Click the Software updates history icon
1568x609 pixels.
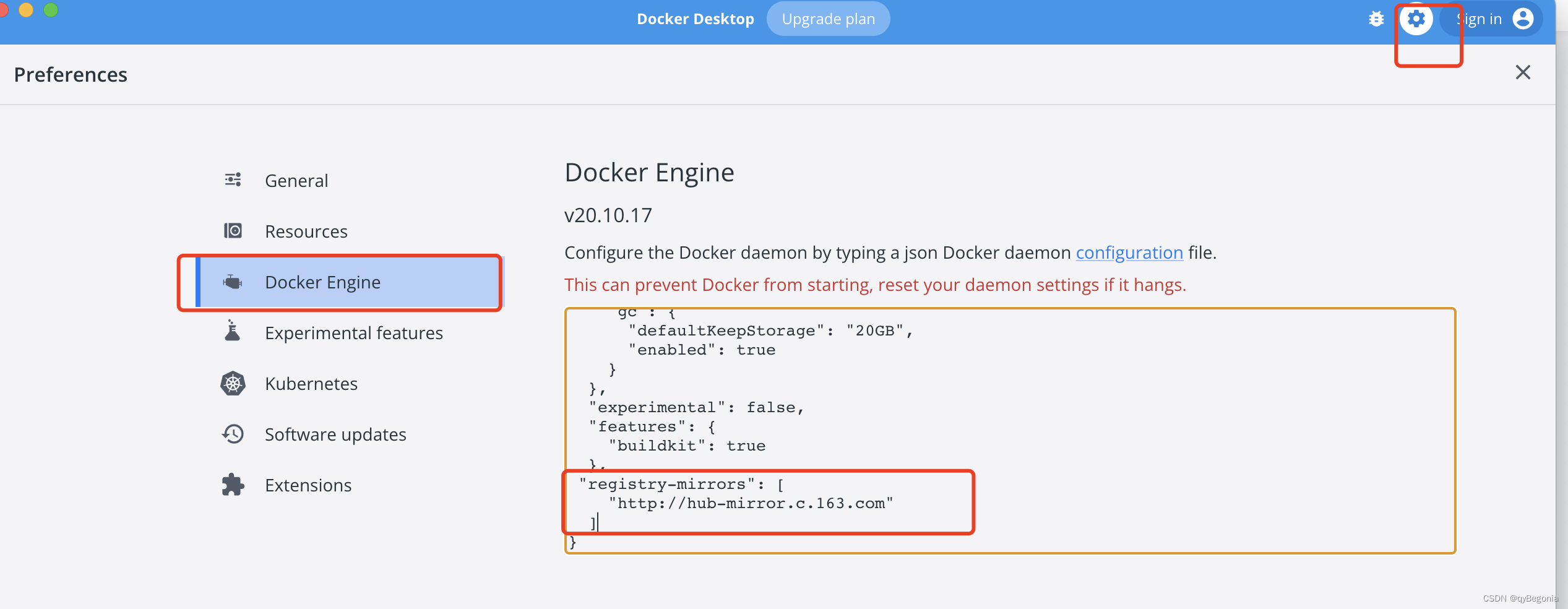[x=233, y=434]
